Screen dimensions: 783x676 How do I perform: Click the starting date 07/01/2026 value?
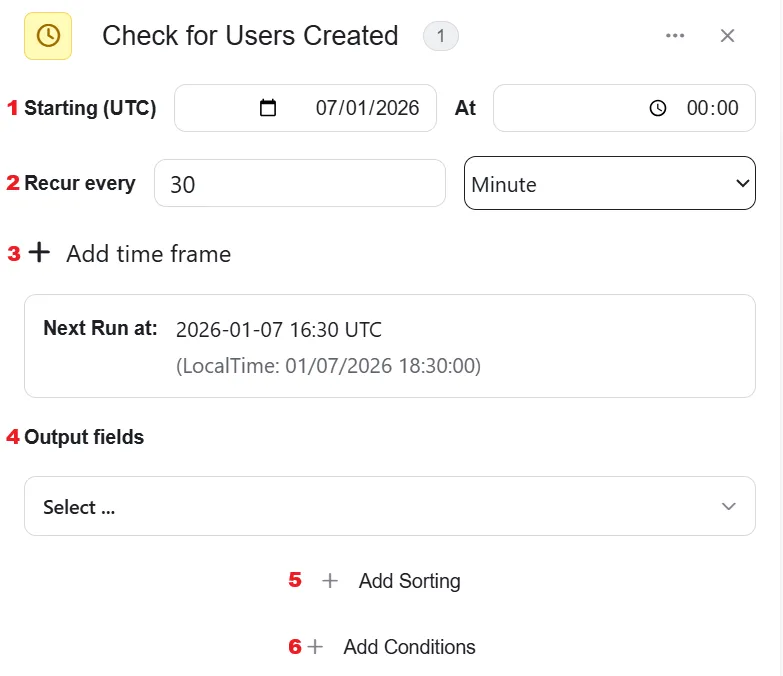click(367, 108)
